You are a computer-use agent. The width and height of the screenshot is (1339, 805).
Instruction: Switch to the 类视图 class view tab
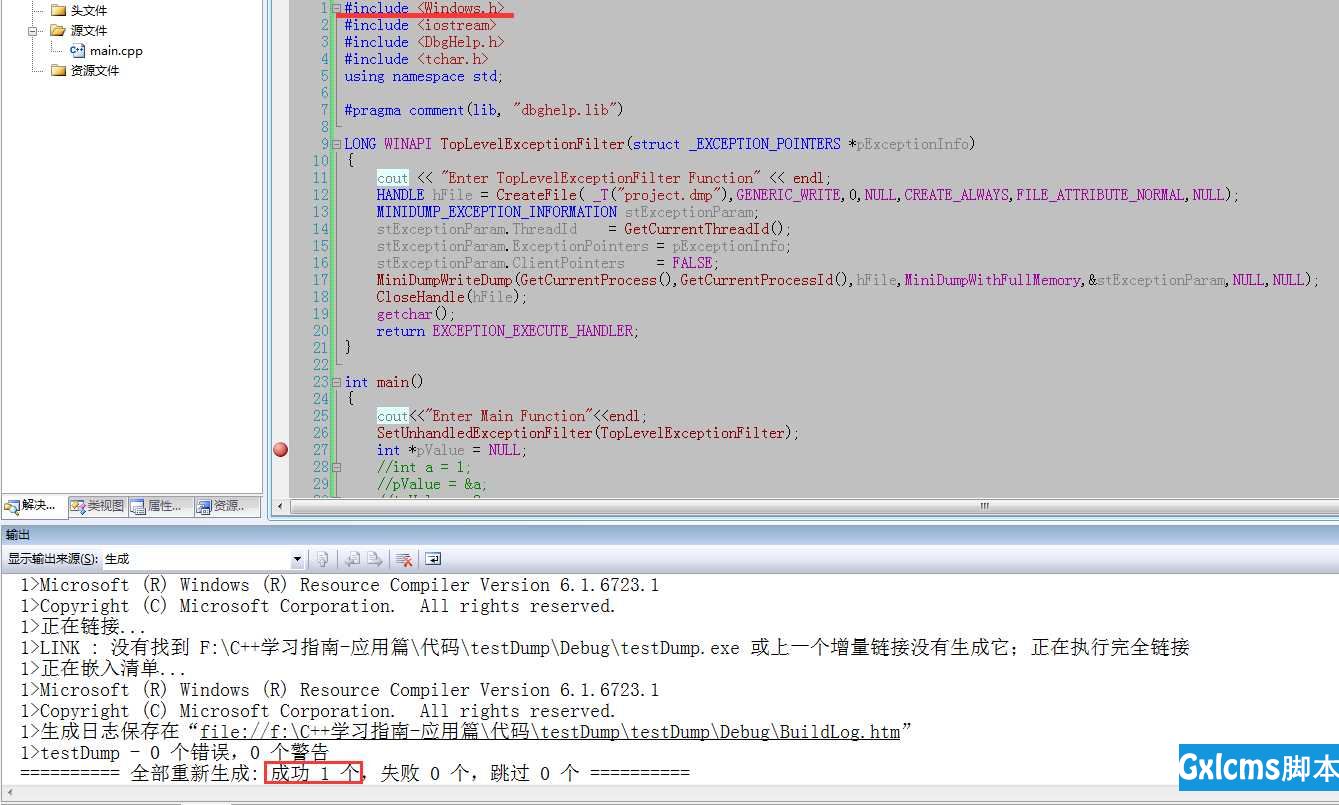coord(97,506)
